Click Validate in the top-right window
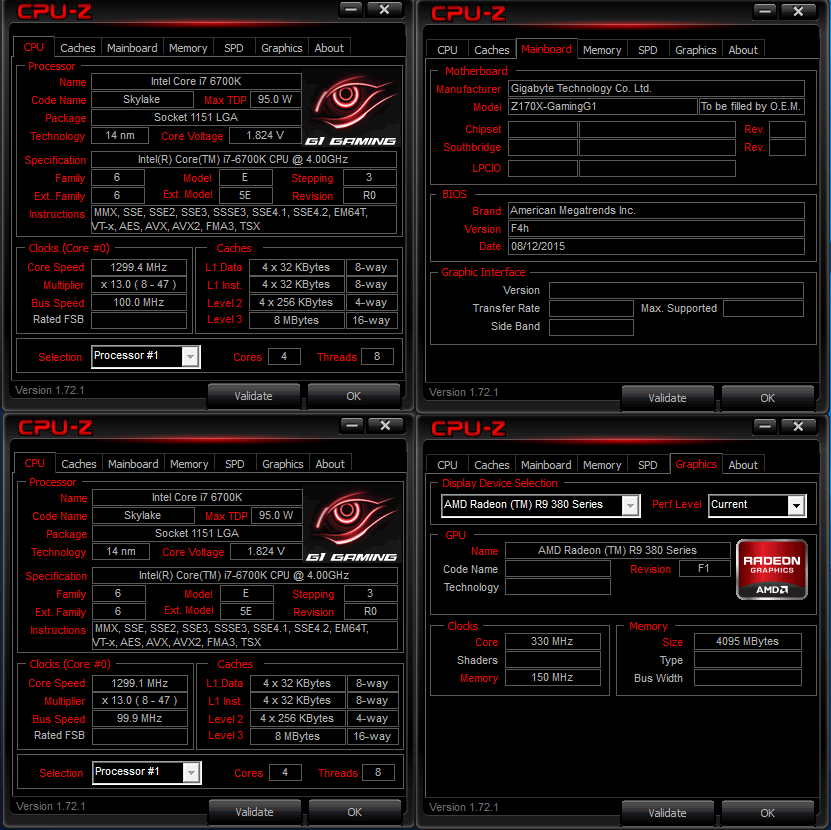The height and width of the screenshot is (830, 831). 667,398
